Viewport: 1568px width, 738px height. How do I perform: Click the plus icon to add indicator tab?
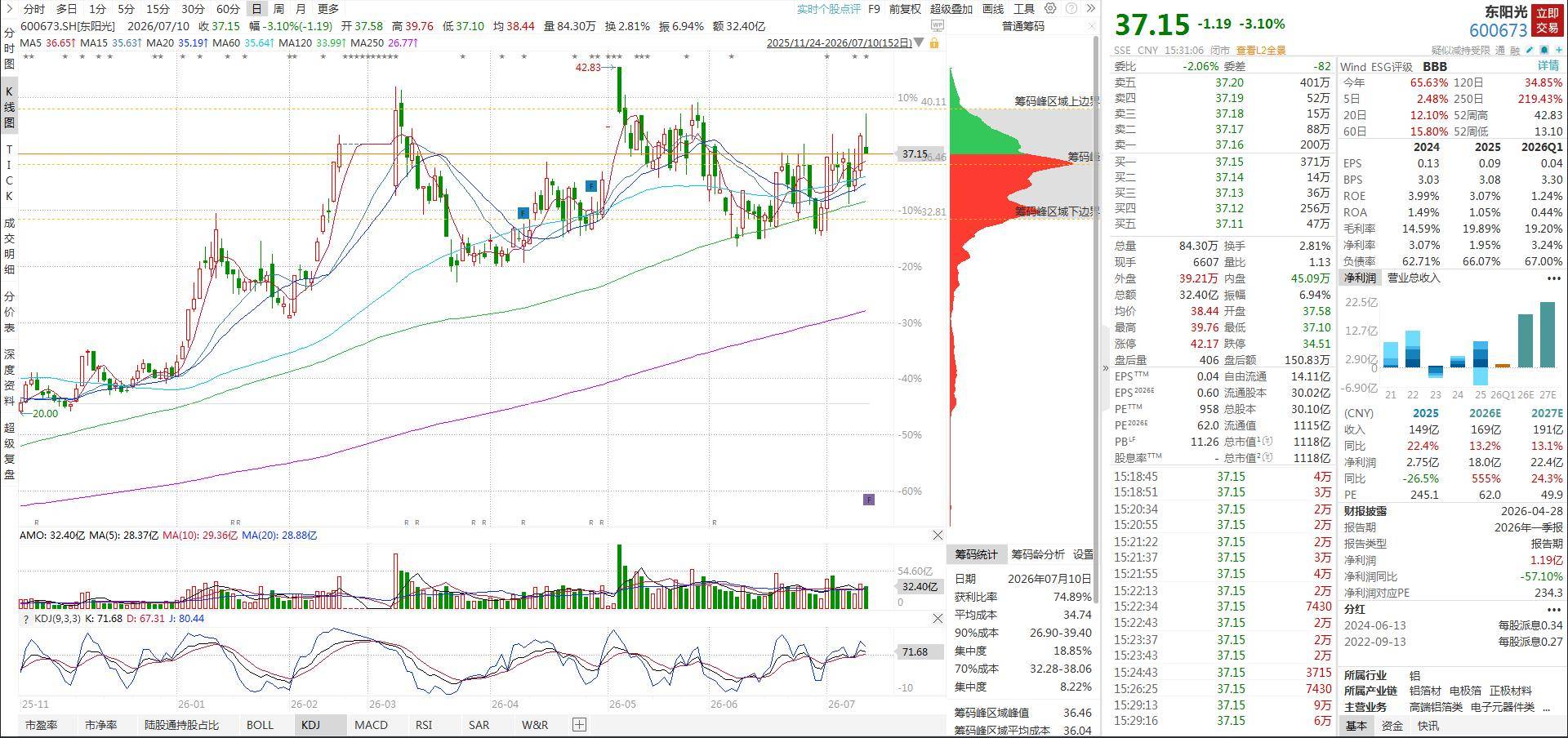point(579,724)
